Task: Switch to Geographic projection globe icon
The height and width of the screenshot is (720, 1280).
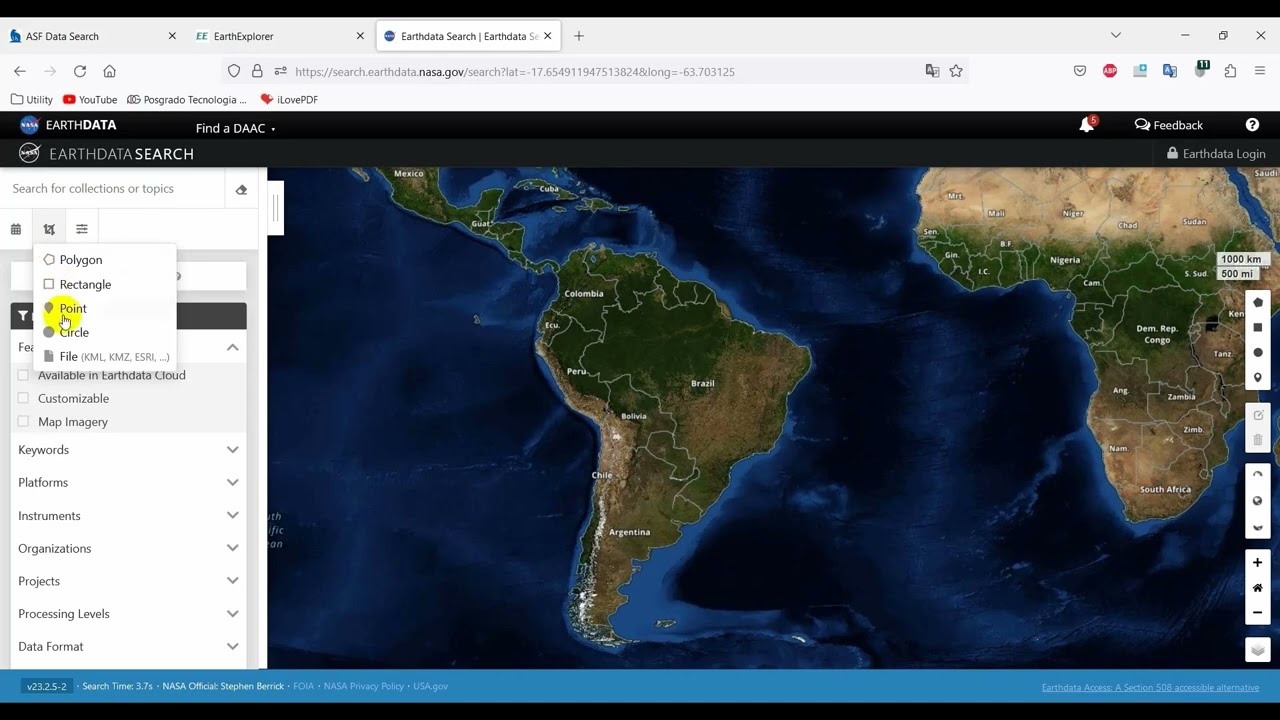Action: (x=1258, y=501)
